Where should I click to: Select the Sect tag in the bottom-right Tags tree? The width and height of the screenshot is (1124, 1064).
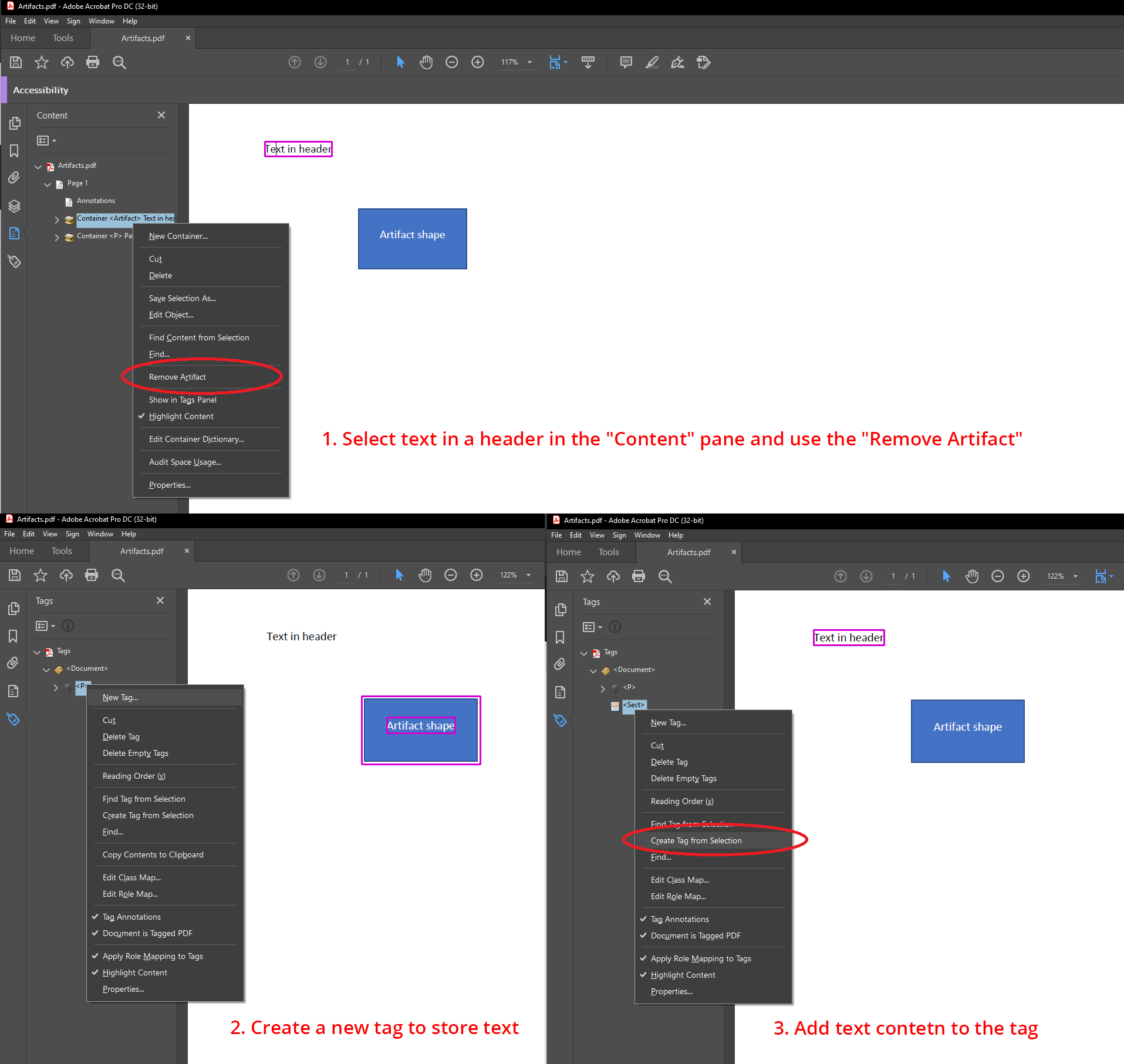coord(634,705)
